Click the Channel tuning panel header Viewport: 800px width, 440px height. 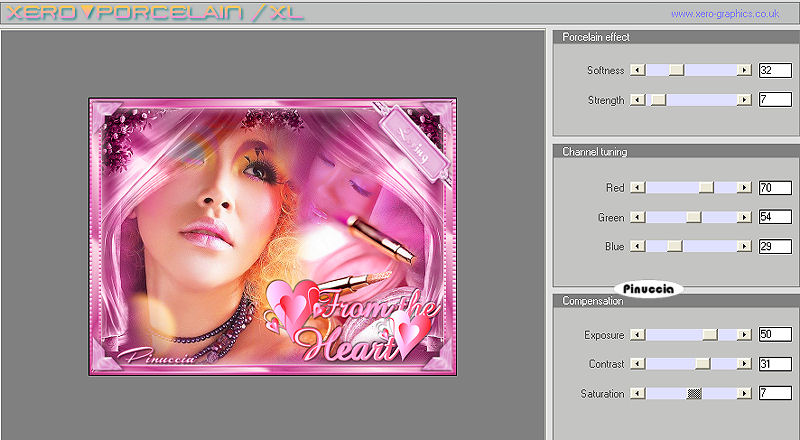pyautogui.click(x=677, y=151)
